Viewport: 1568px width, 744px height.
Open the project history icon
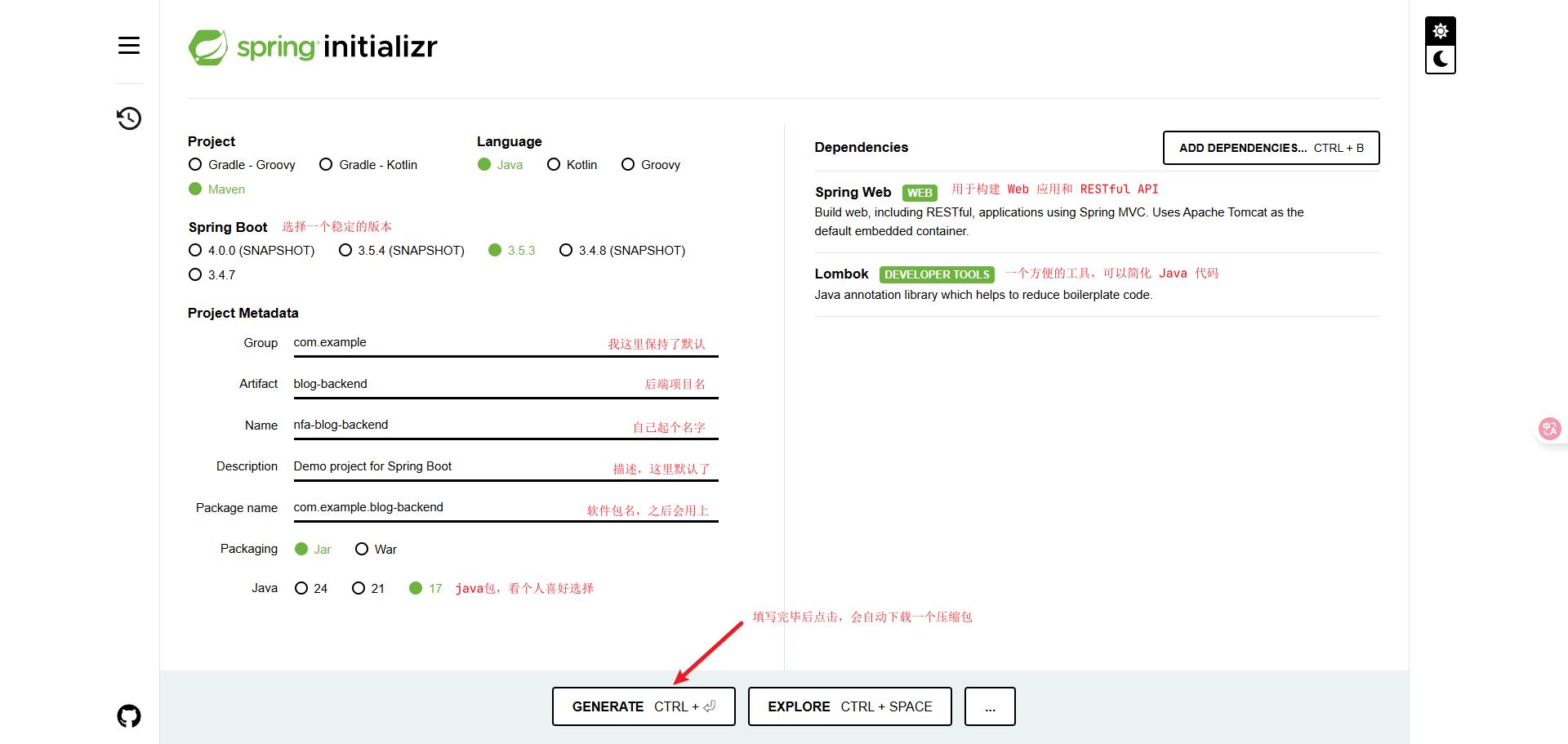pyautogui.click(x=129, y=118)
